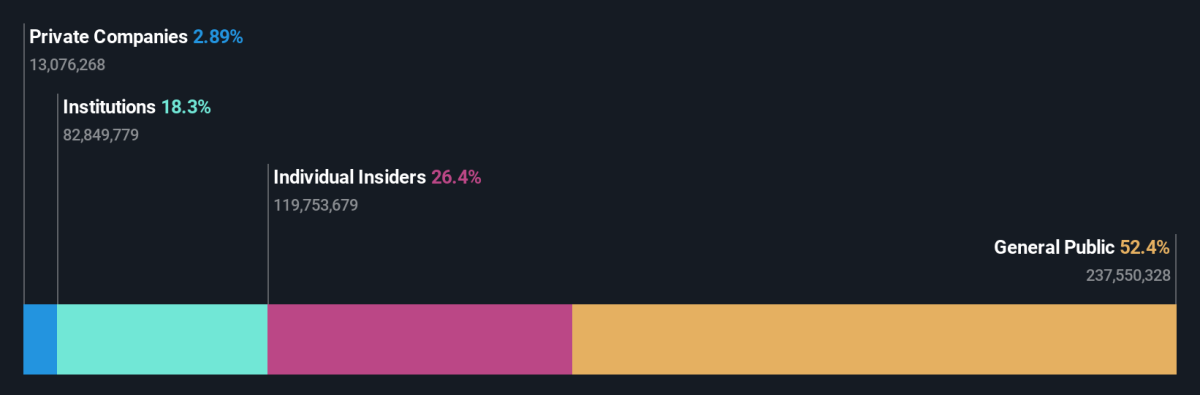Screen dimensions: 1200x395
Task: Click the 18.3% percentage value
Action: point(186,107)
